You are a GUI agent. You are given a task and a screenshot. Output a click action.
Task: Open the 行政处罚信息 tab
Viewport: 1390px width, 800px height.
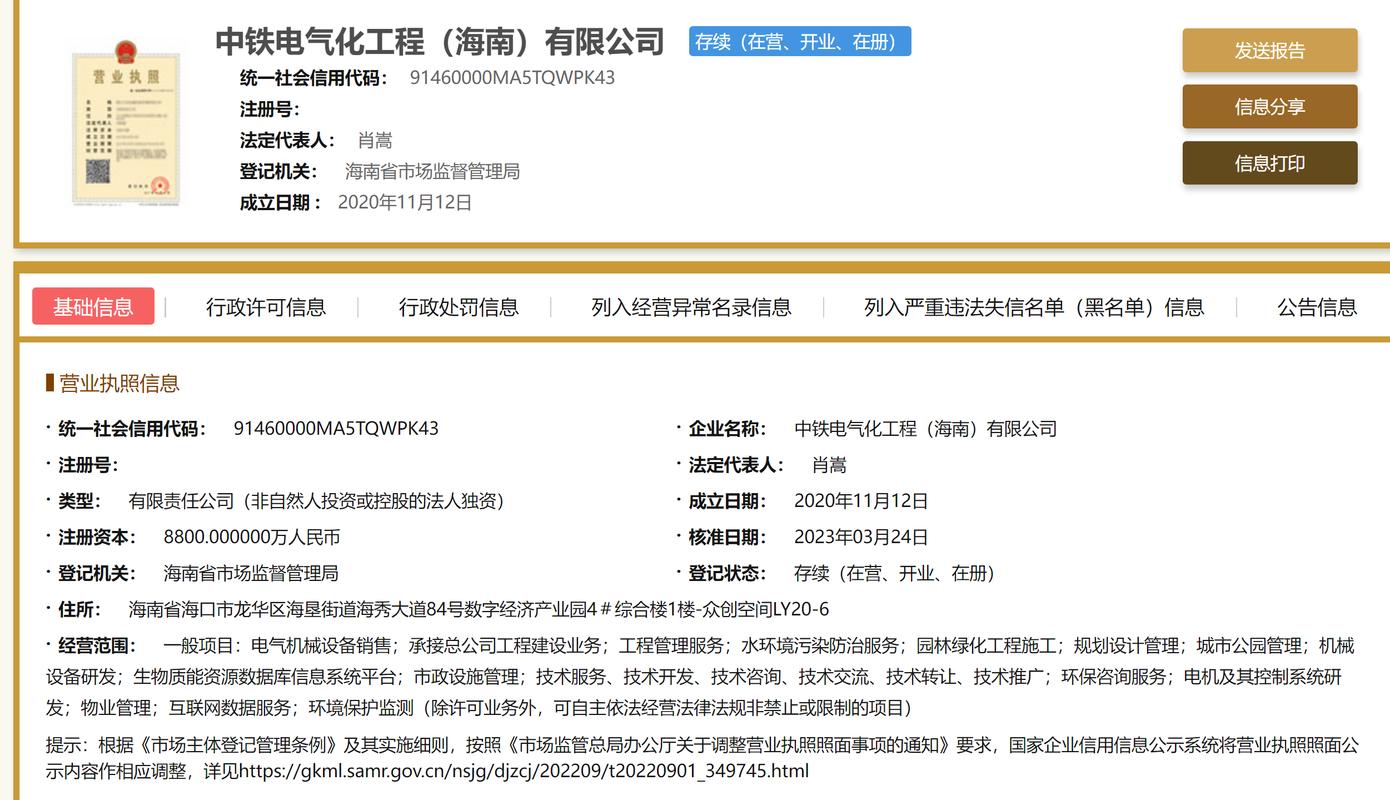click(x=458, y=307)
